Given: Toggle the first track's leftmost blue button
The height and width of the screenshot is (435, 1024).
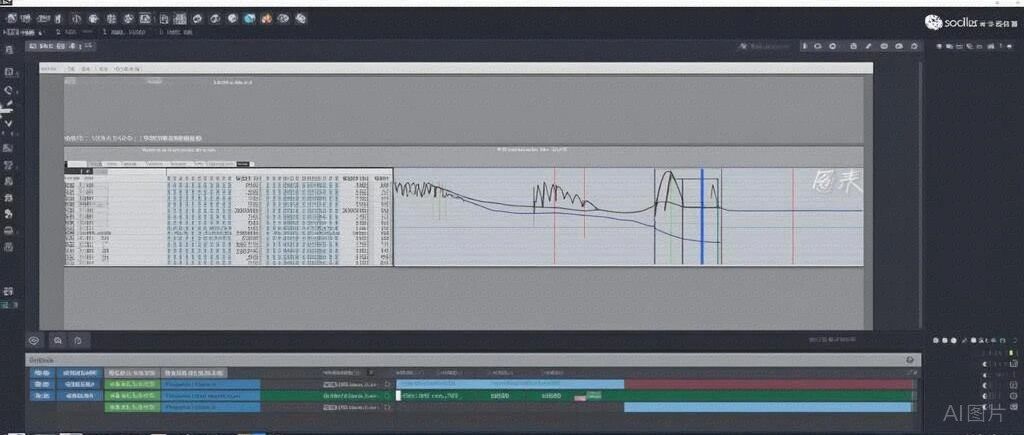Looking at the screenshot, I should click(x=42, y=384).
